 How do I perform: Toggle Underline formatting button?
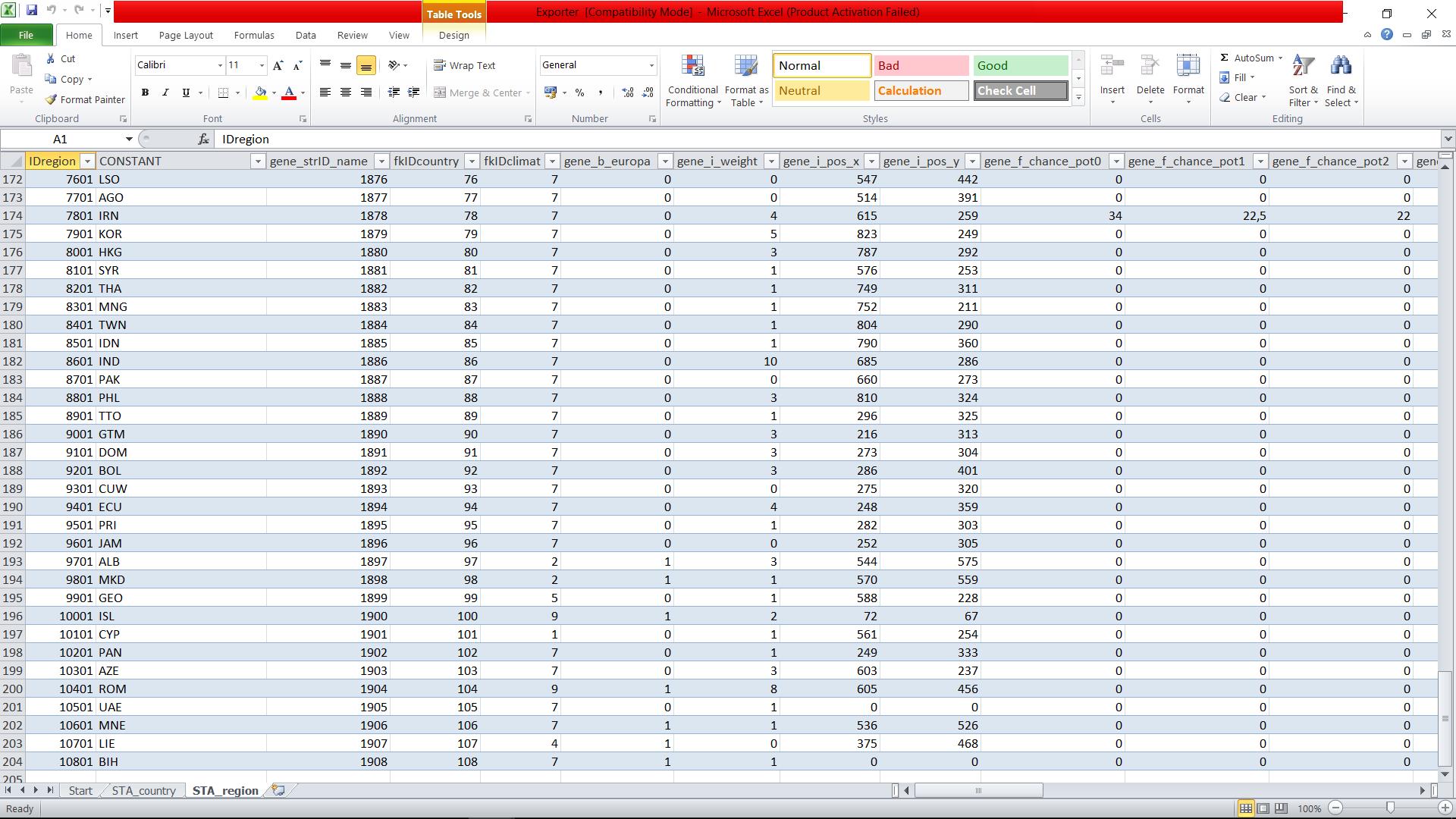click(x=186, y=93)
